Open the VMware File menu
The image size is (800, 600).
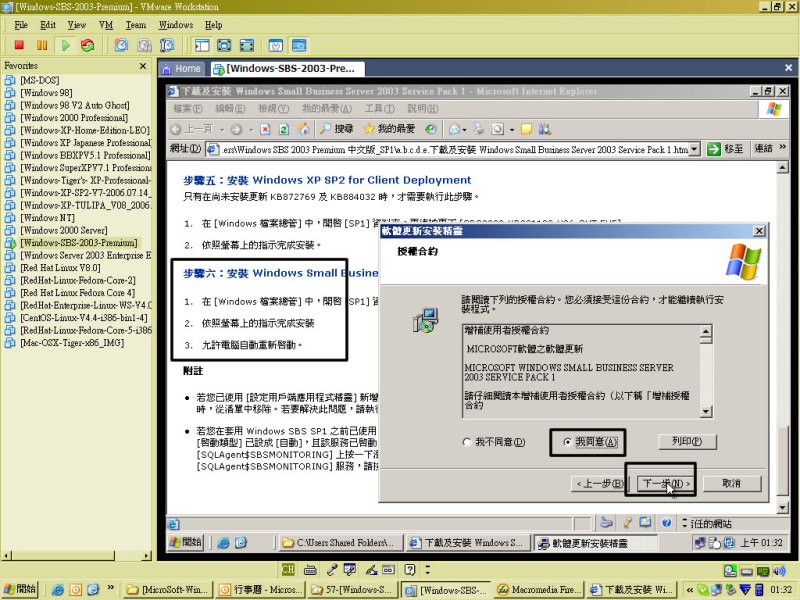[x=21, y=25]
